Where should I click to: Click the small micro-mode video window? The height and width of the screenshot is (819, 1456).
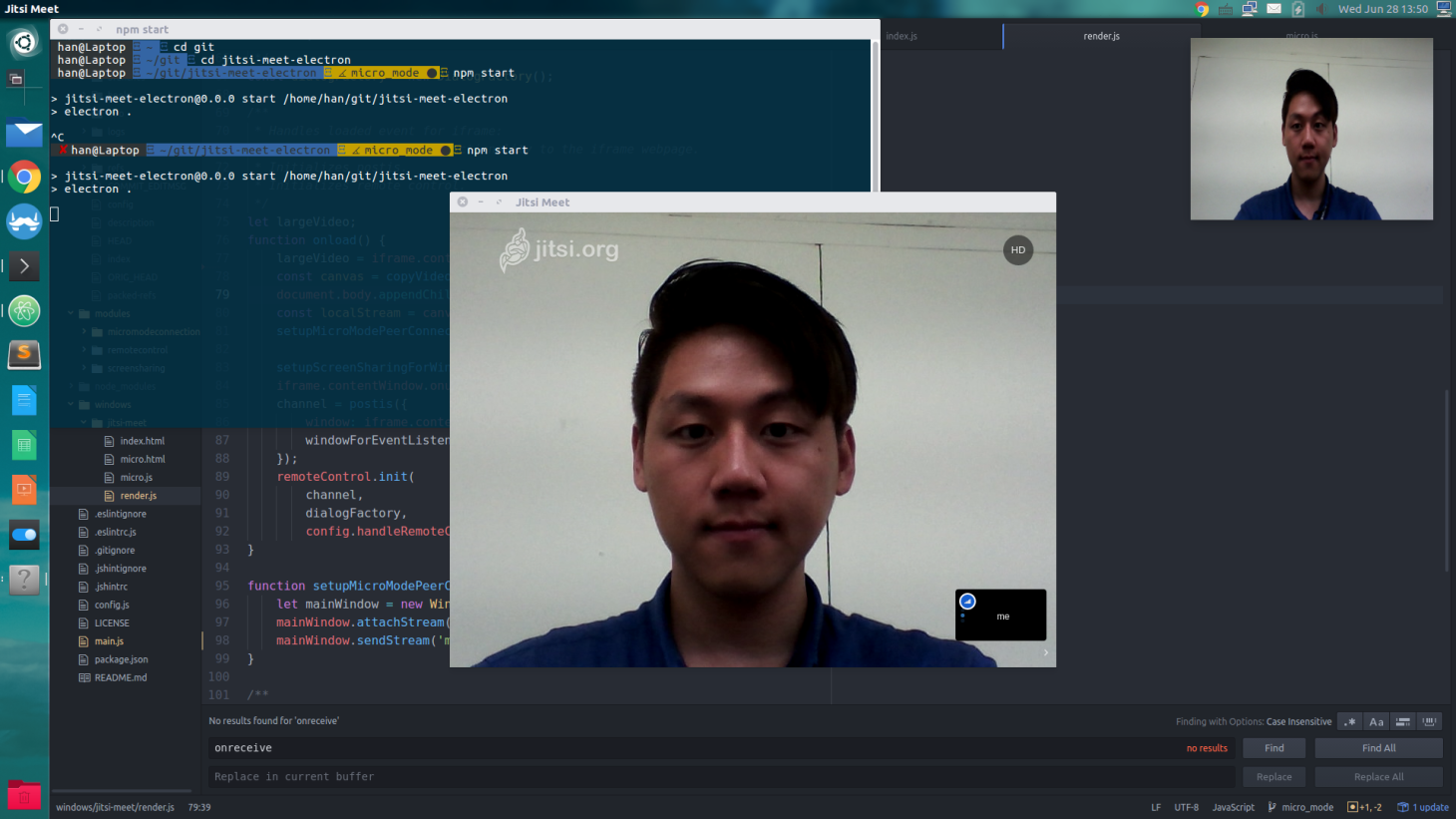1311,129
